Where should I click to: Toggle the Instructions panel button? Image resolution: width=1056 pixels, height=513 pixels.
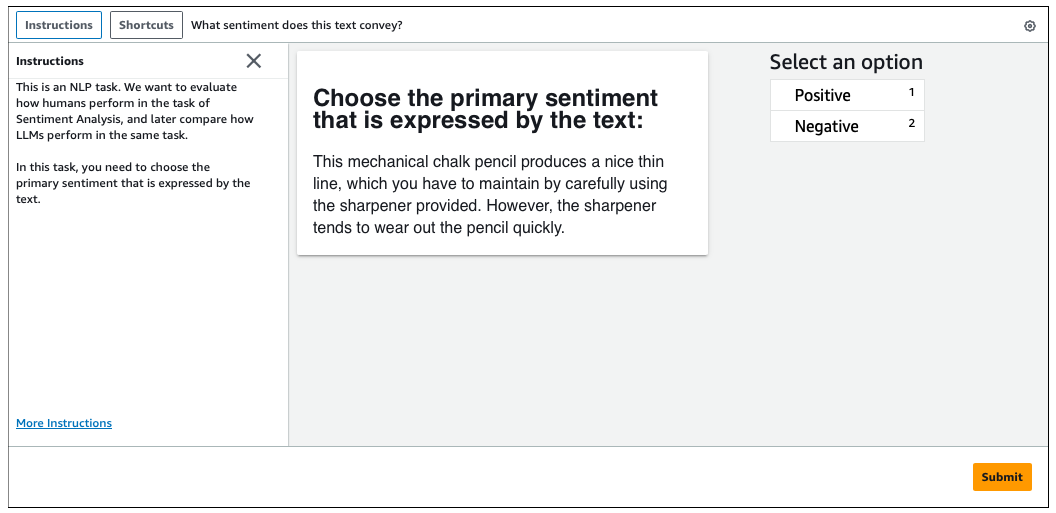pyautogui.click(x=59, y=25)
